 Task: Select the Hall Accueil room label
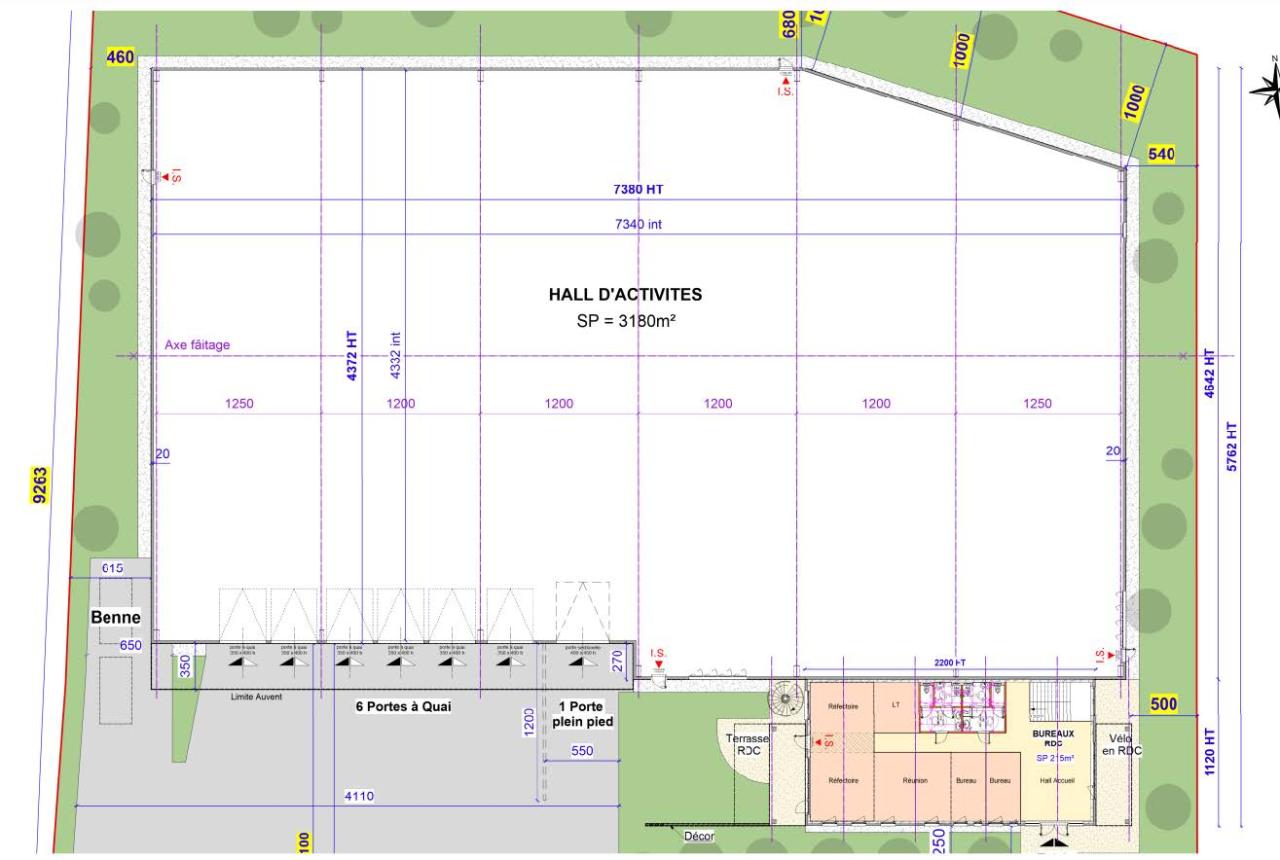tap(1055, 780)
